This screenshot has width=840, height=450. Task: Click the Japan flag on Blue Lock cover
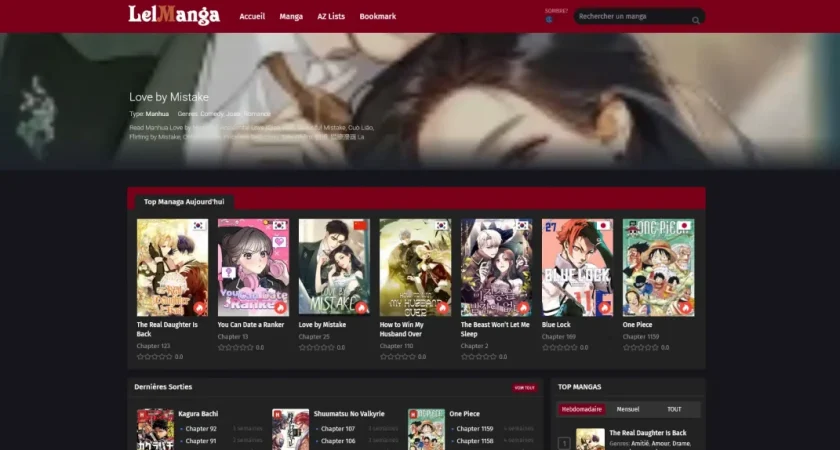point(604,227)
